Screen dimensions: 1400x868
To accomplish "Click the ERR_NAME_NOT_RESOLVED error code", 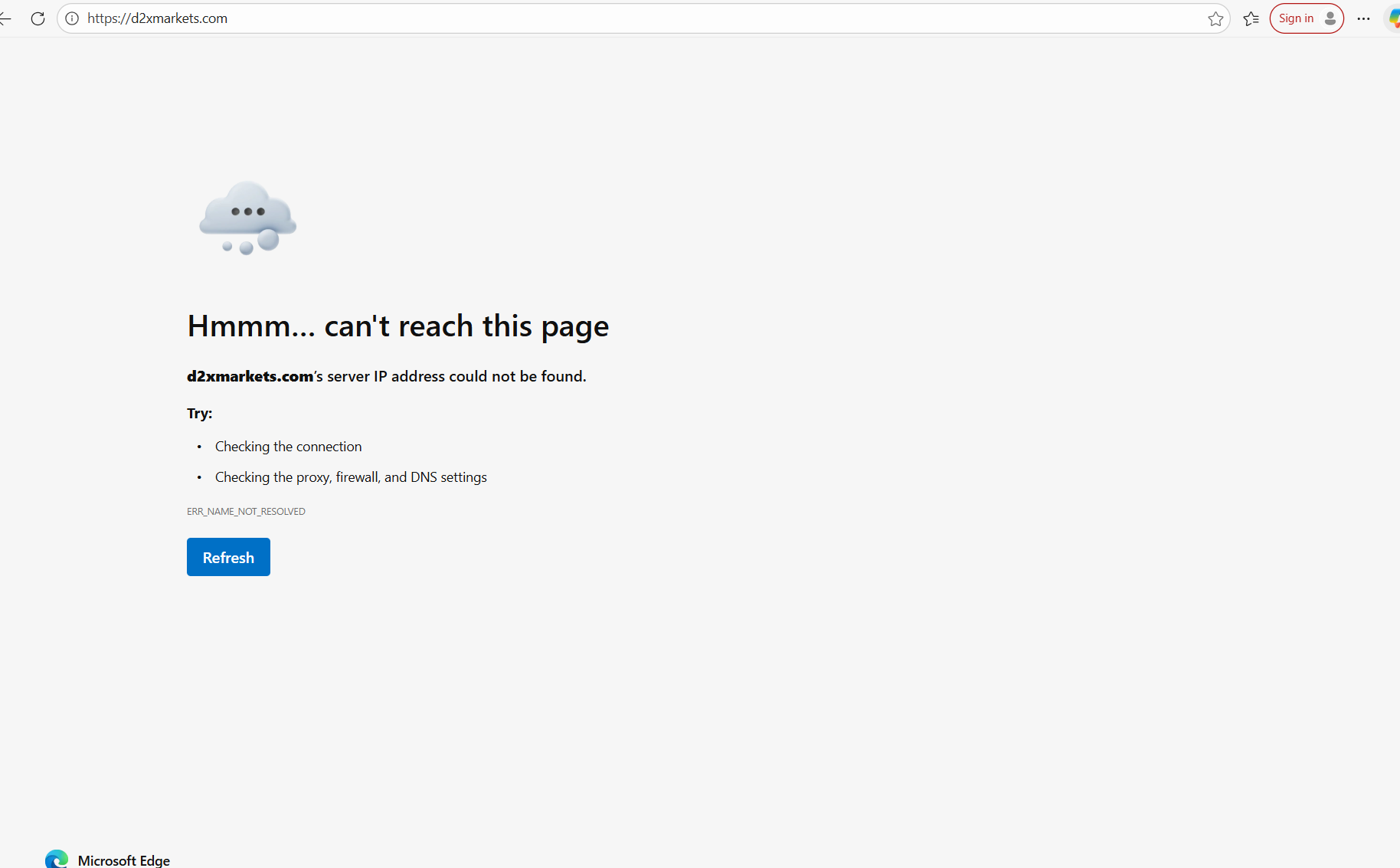I will pyautogui.click(x=246, y=511).
